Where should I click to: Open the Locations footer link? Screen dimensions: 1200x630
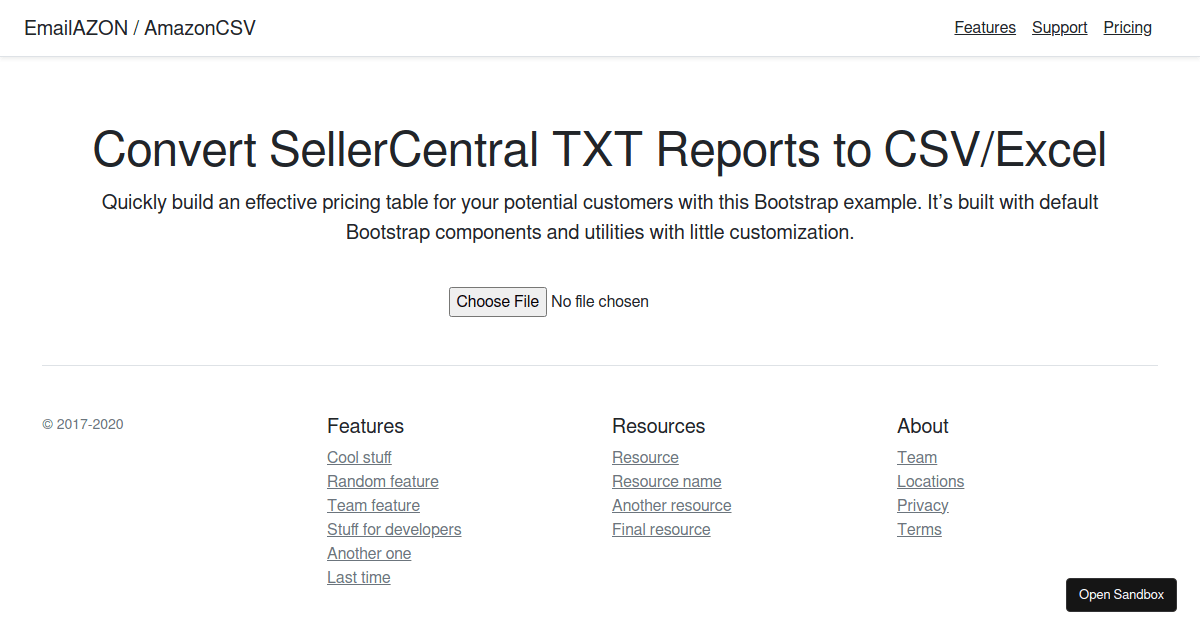pos(931,481)
